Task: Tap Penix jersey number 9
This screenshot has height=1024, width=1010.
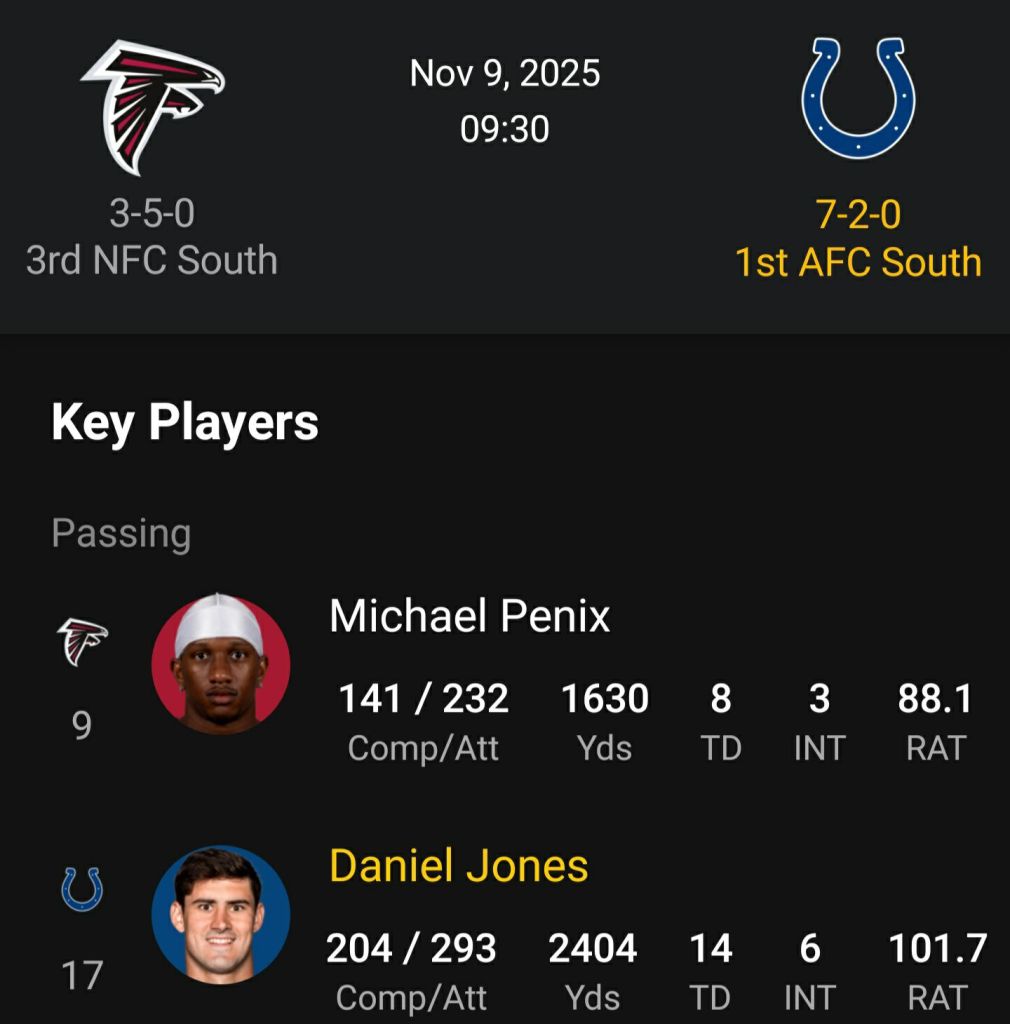Action: [x=82, y=725]
